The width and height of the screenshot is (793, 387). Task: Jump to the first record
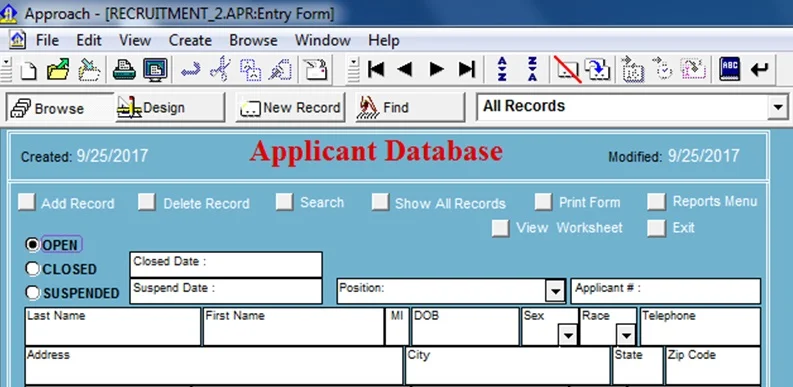(x=376, y=69)
